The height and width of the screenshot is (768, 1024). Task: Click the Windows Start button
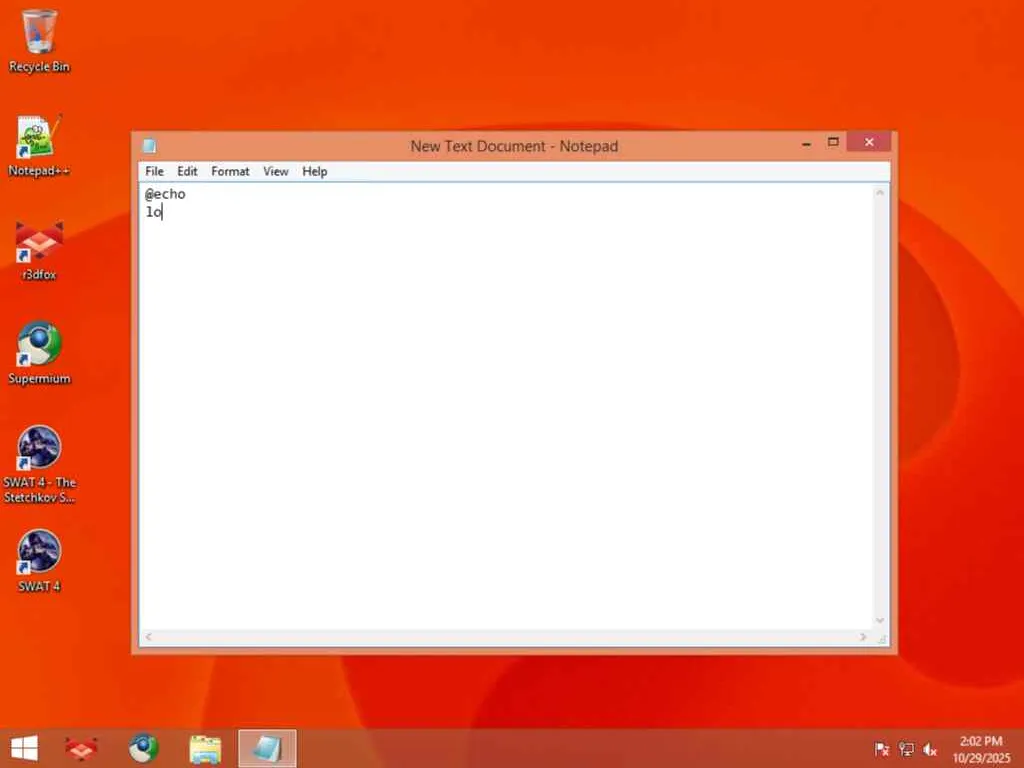pos(24,748)
